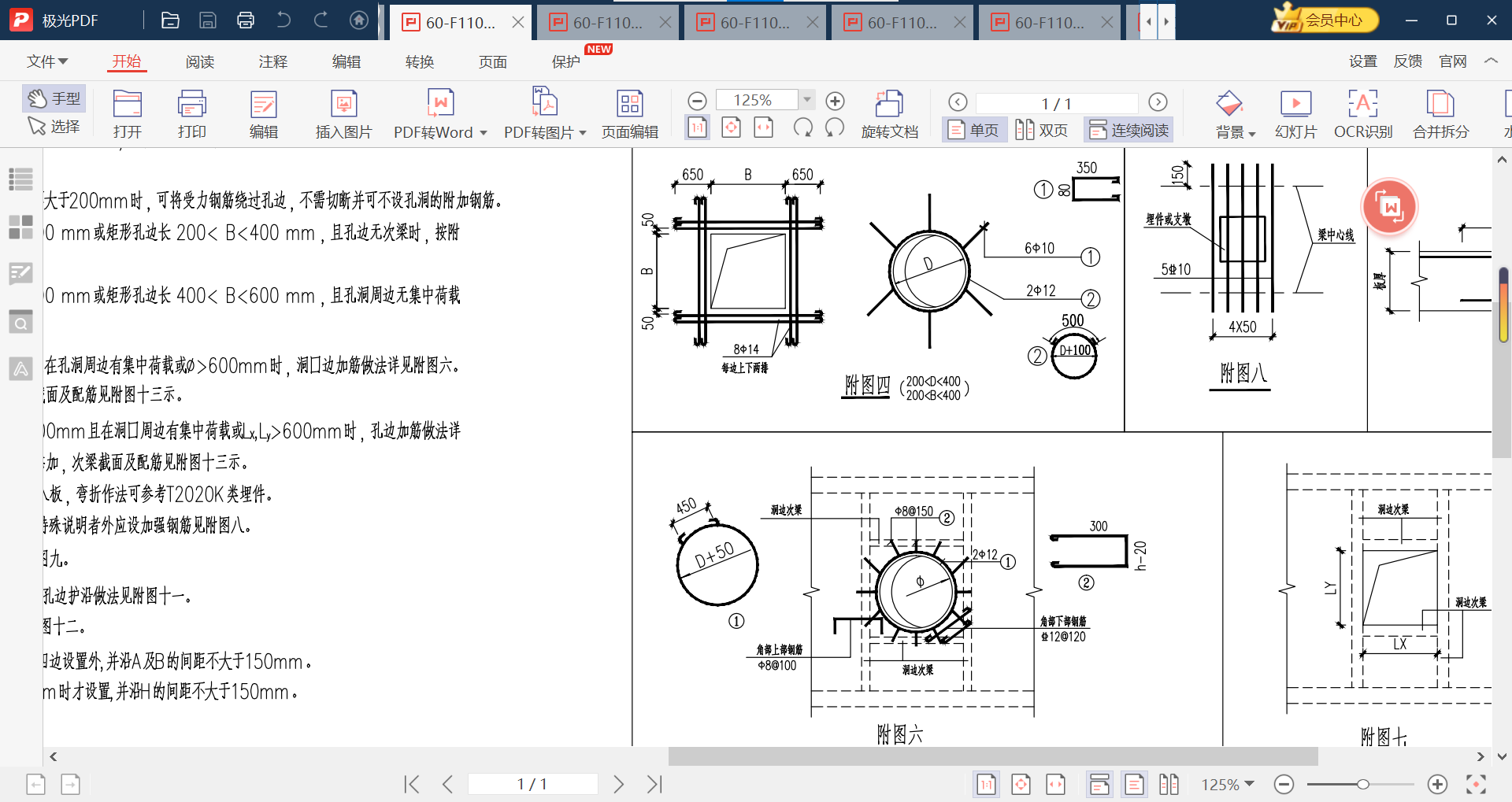Open 合并拆分 merge split tool
The image size is (1512, 802).
1441,114
